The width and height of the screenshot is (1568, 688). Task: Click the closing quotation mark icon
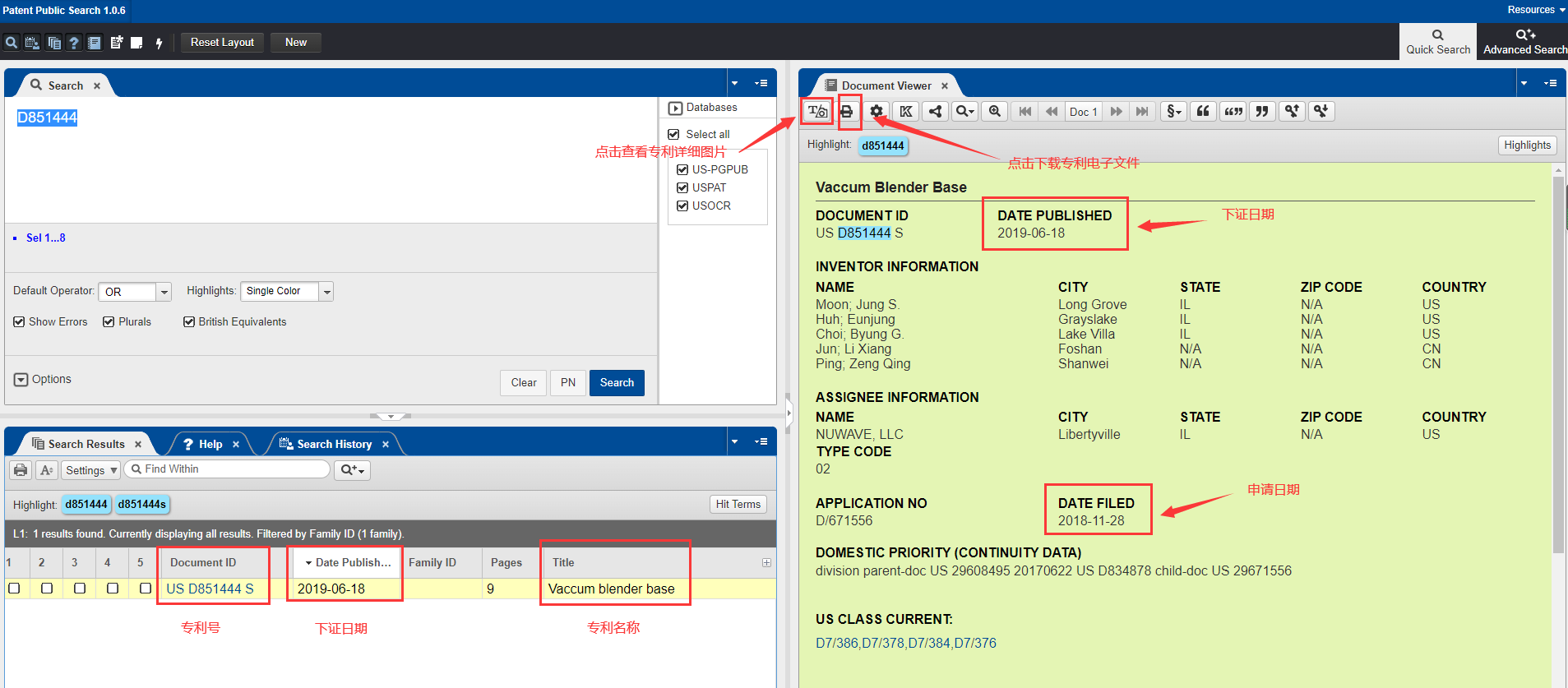pyautogui.click(x=1262, y=112)
